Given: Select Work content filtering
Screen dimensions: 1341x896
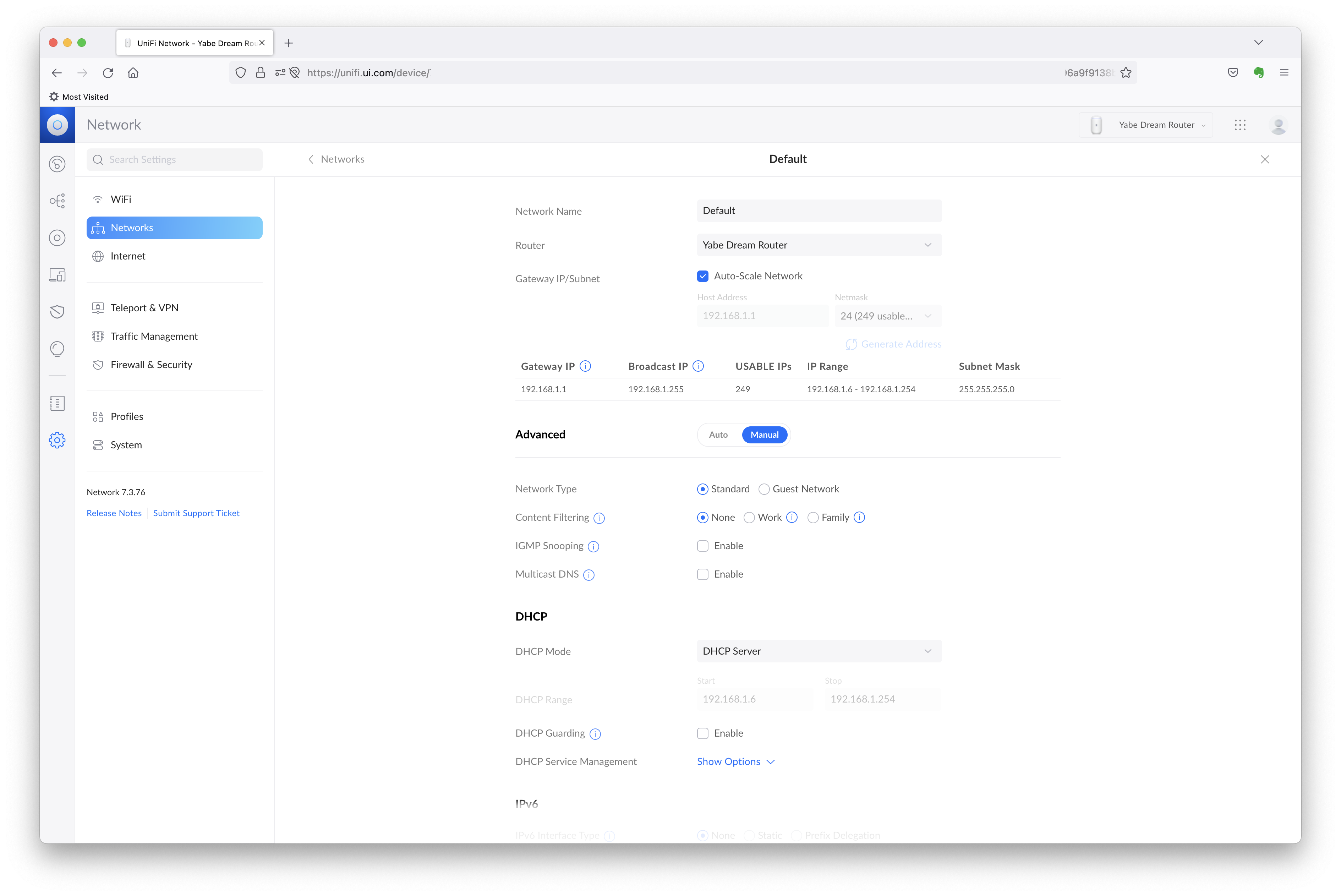Looking at the screenshot, I should pos(749,518).
